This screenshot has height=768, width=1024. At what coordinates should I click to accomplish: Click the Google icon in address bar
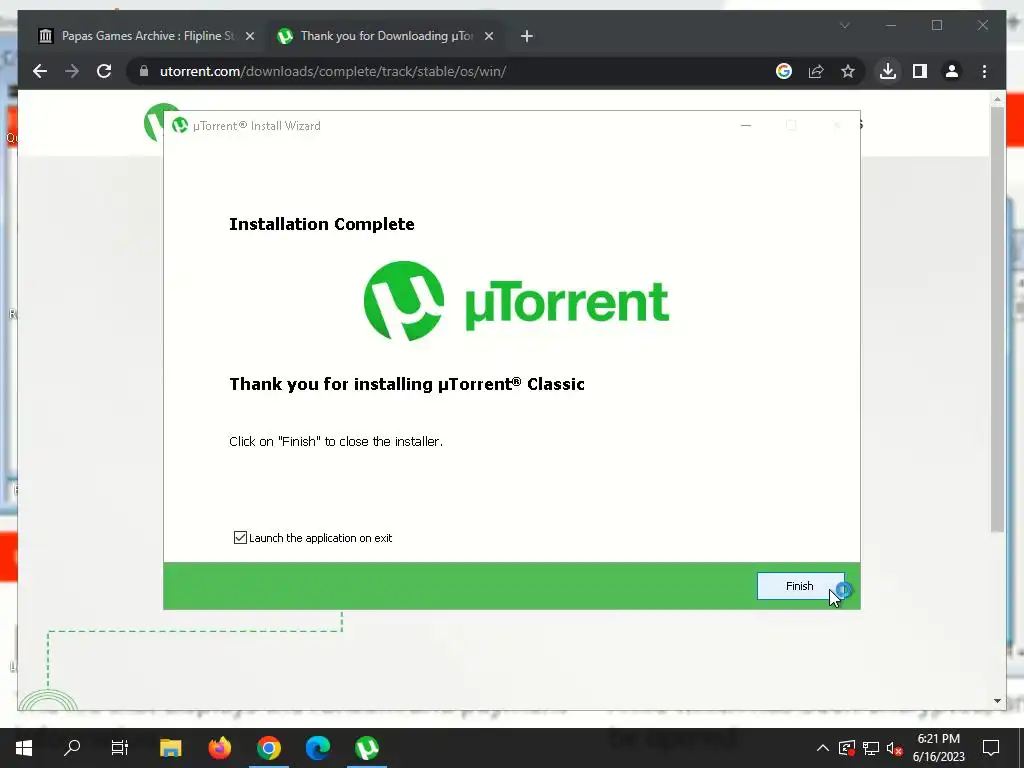(784, 71)
